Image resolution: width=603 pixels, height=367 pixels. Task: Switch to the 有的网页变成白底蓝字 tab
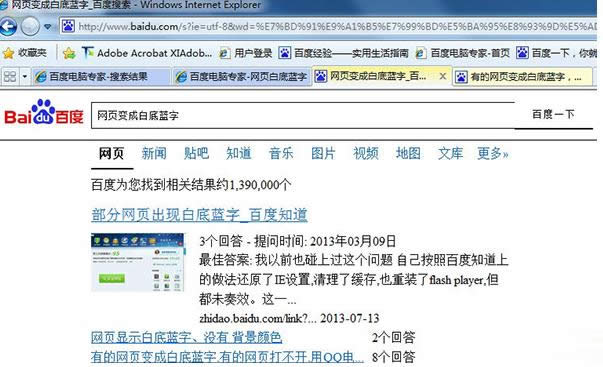pyautogui.click(x=523, y=77)
